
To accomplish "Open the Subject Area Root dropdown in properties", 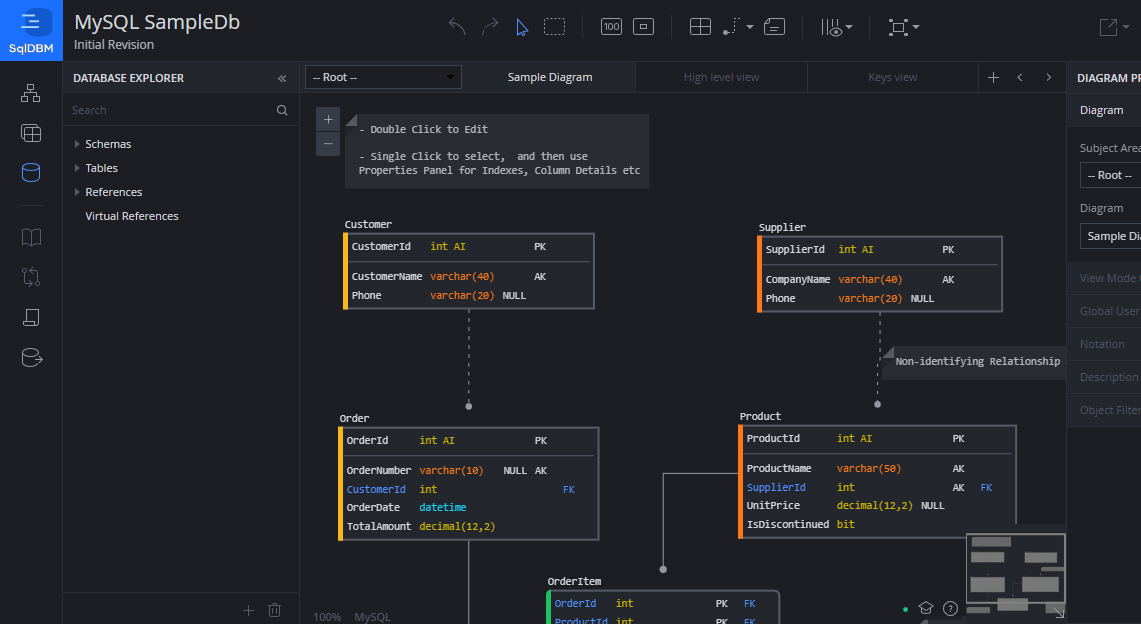I will (x=1110, y=175).
